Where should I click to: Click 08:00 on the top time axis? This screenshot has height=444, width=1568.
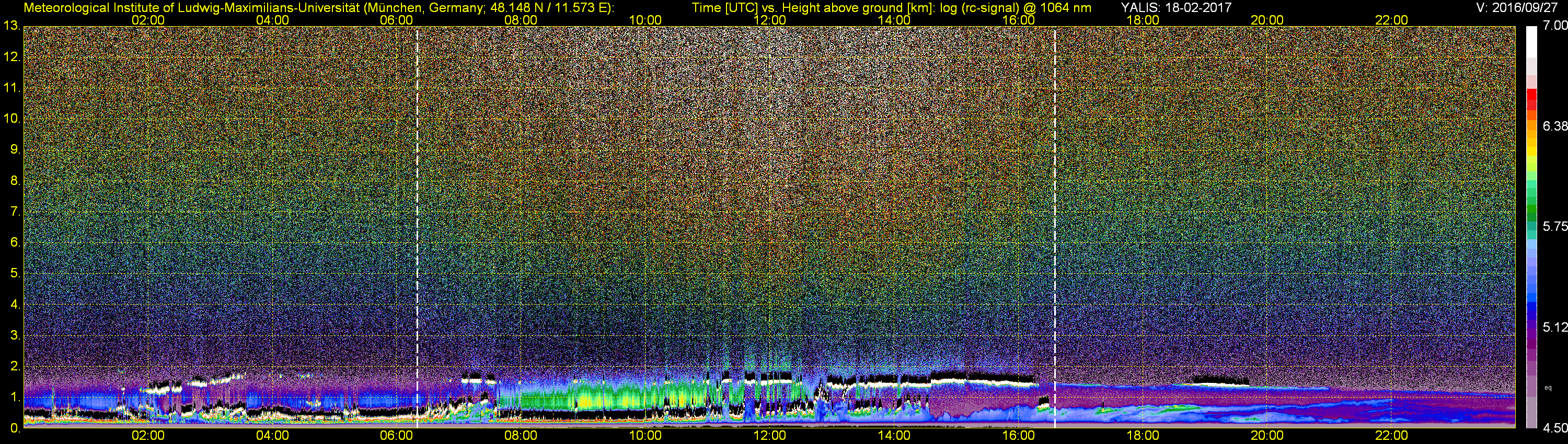(521, 20)
